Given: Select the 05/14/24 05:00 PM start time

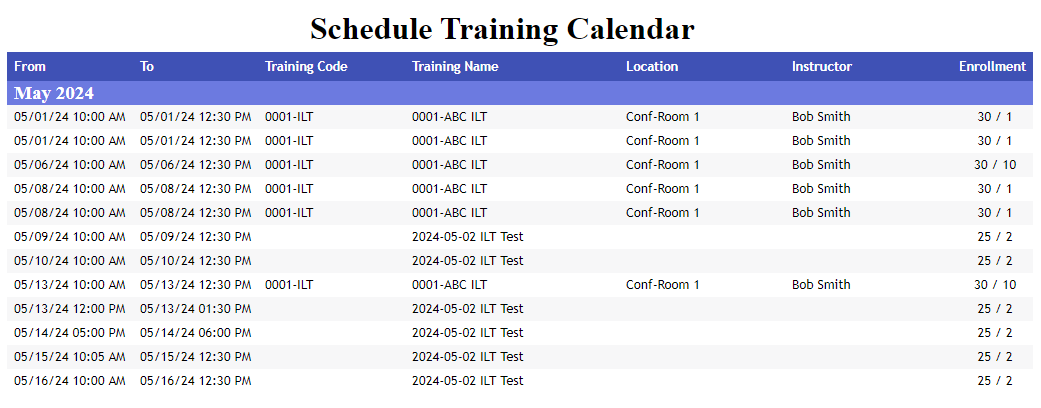Looking at the screenshot, I should pos(70,333).
